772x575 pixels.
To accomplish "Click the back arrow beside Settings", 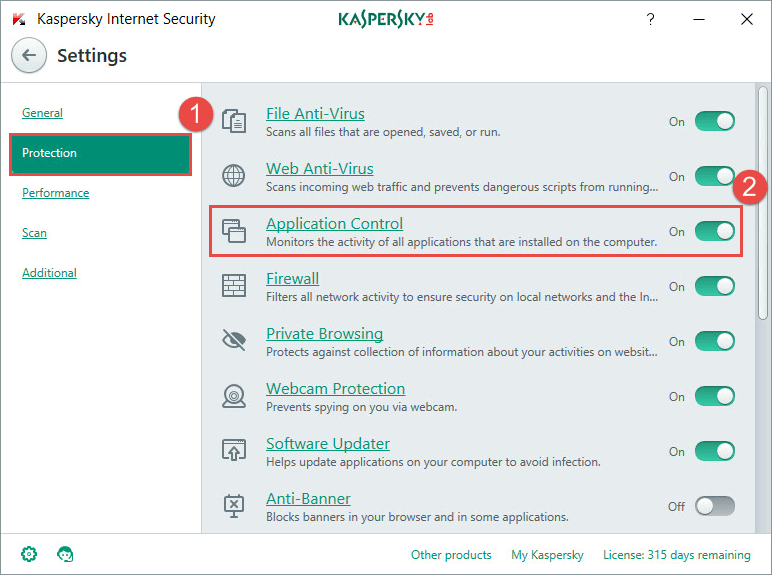I will click(29, 56).
